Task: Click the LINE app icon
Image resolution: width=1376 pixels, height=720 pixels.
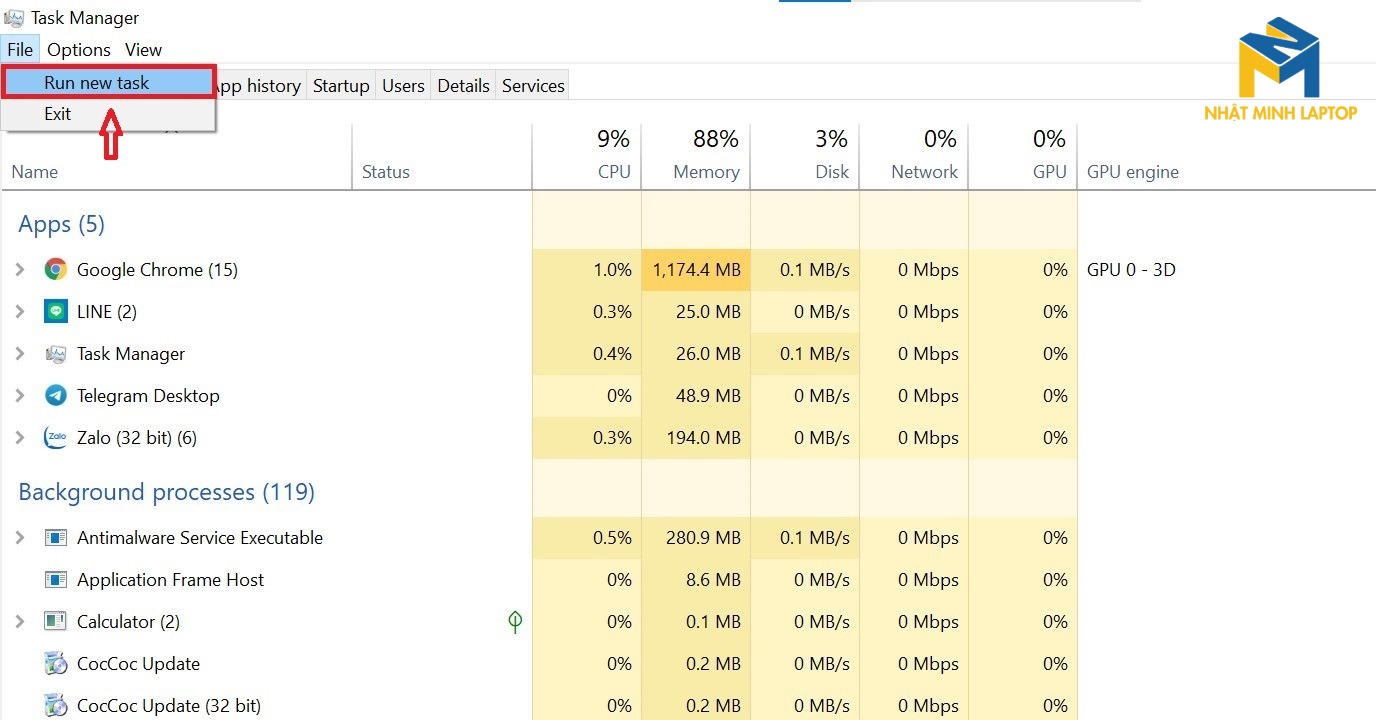Action: pyautogui.click(x=56, y=311)
